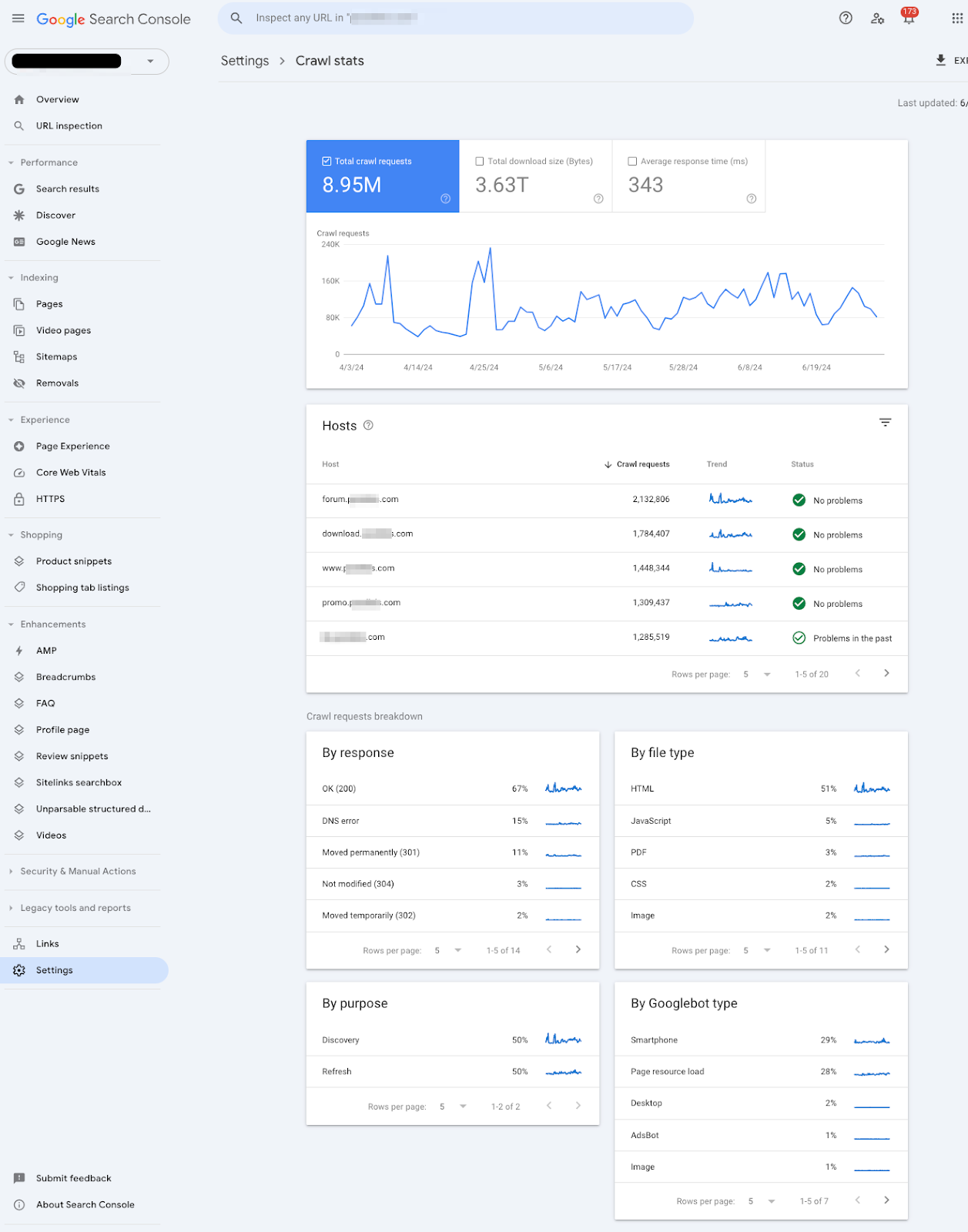The width and height of the screenshot is (968, 1232).
Task: Enable Average response time (ms) checkbox
Action: coord(632,161)
